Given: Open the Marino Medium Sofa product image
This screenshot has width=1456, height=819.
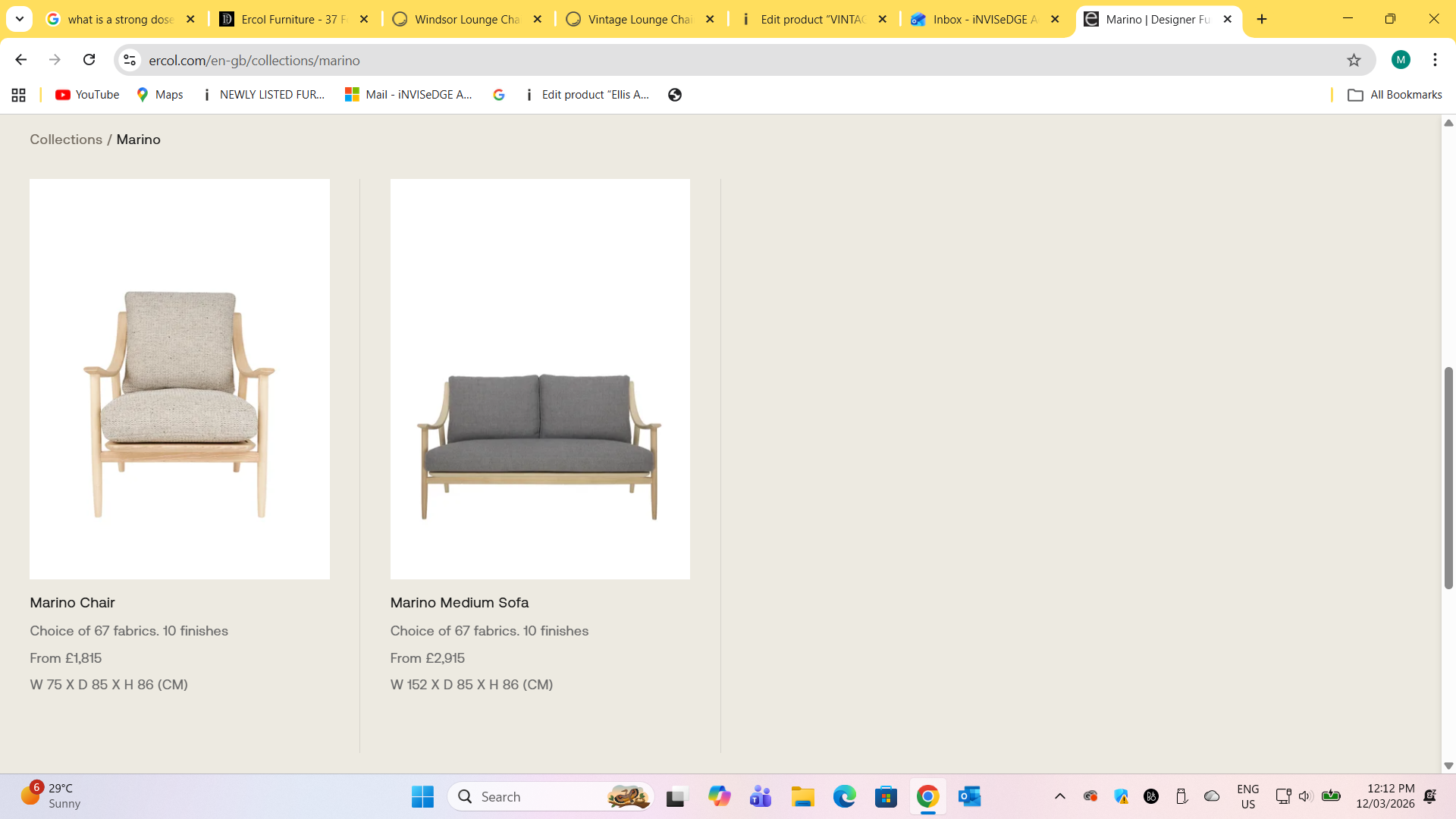Looking at the screenshot, I should tap(540, 379).
